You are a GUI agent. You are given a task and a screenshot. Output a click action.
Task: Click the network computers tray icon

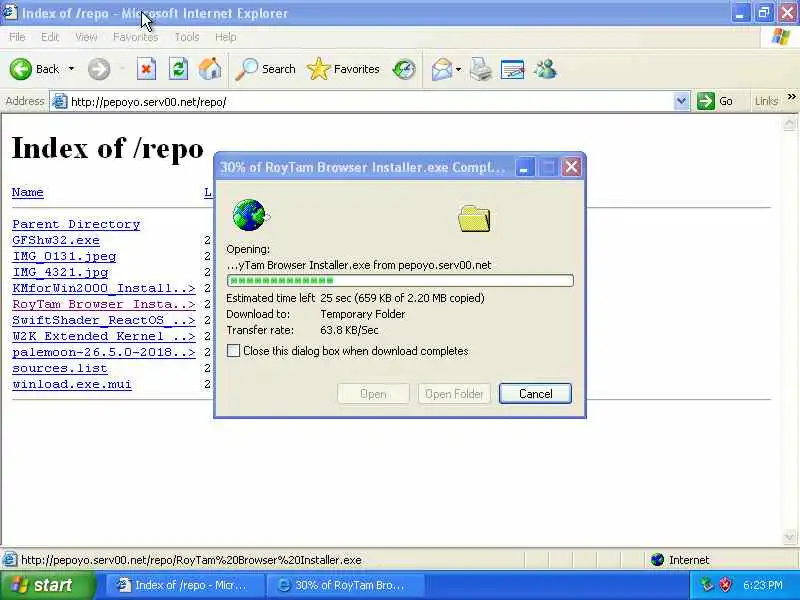tap(707, 584)
